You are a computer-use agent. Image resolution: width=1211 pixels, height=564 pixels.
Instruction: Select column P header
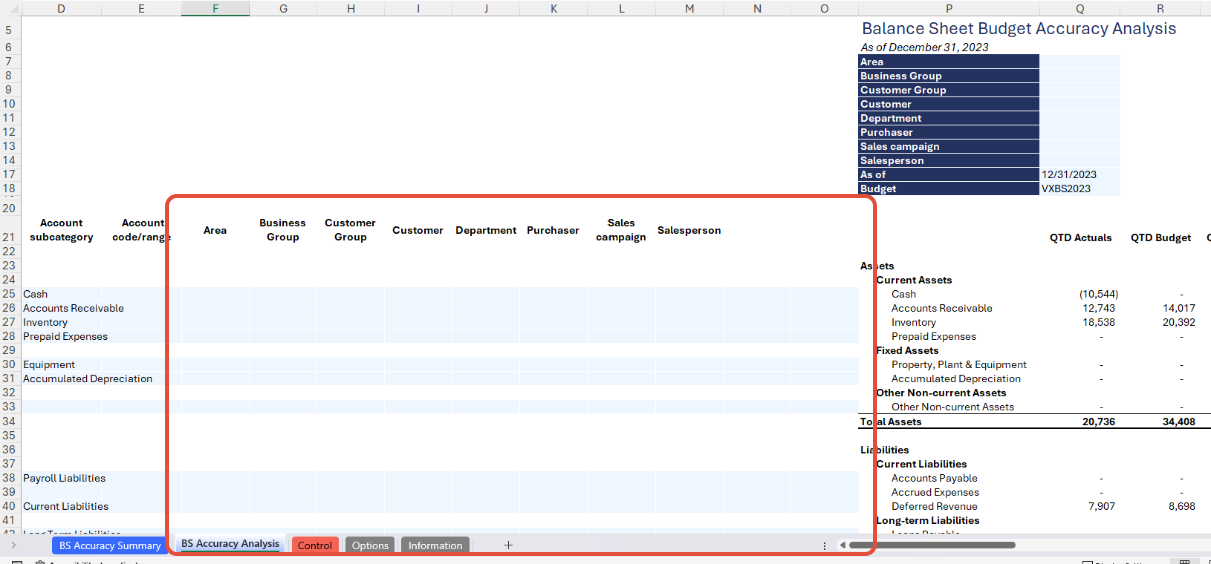[948, 8]
